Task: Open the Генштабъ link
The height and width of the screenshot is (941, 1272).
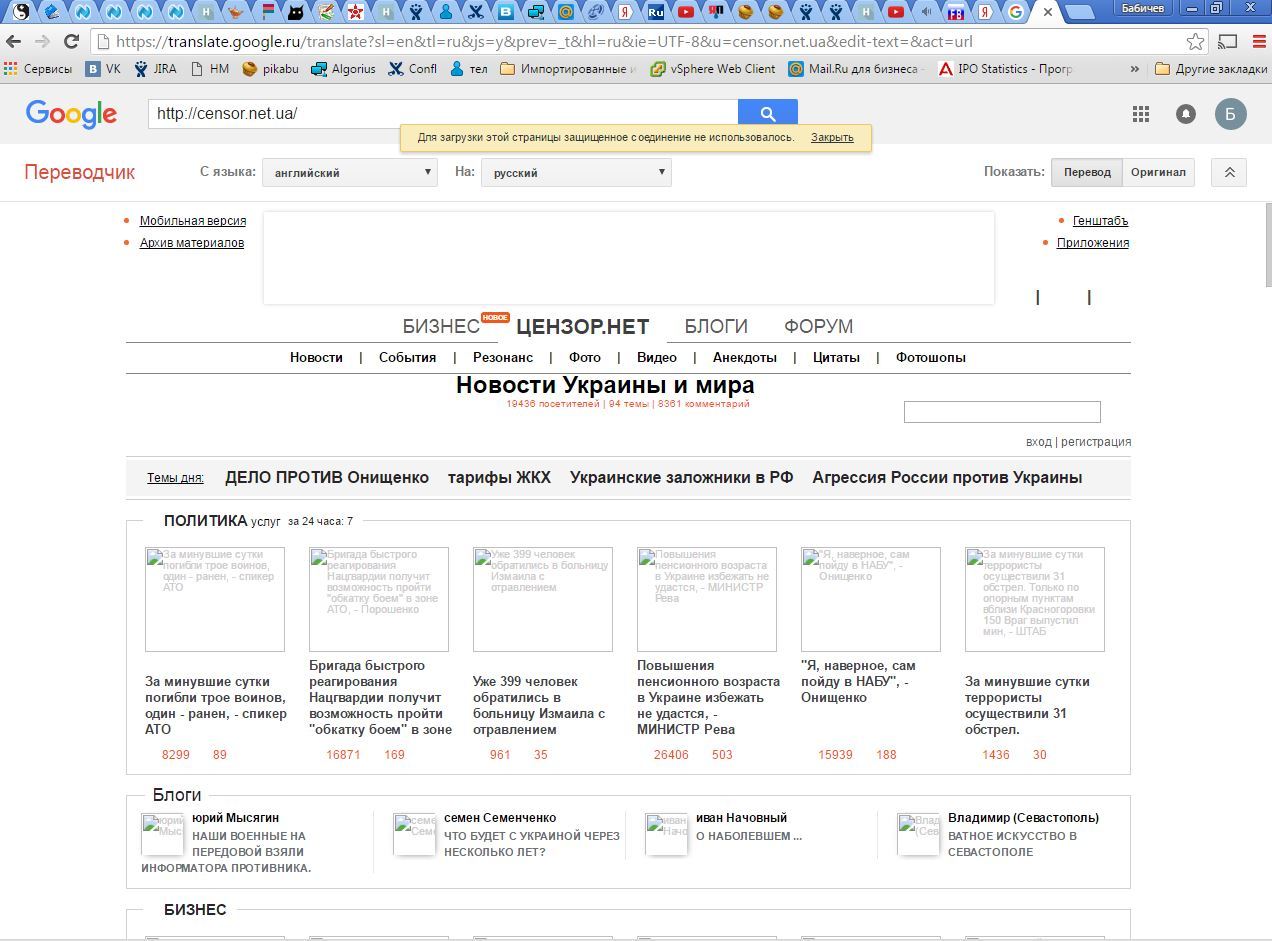Action: tap(1100, 221)
